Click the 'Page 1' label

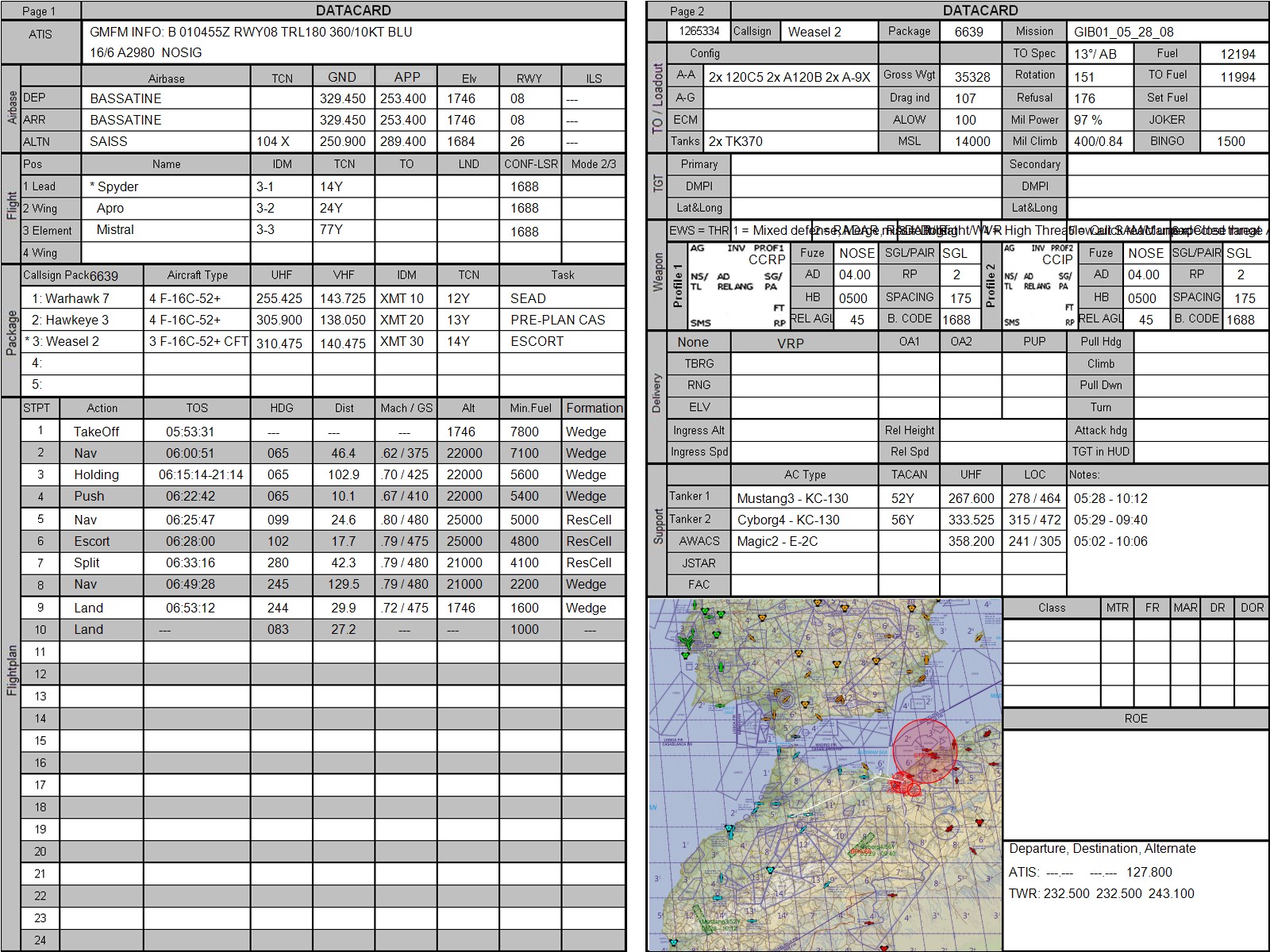(x=39, y=11)
